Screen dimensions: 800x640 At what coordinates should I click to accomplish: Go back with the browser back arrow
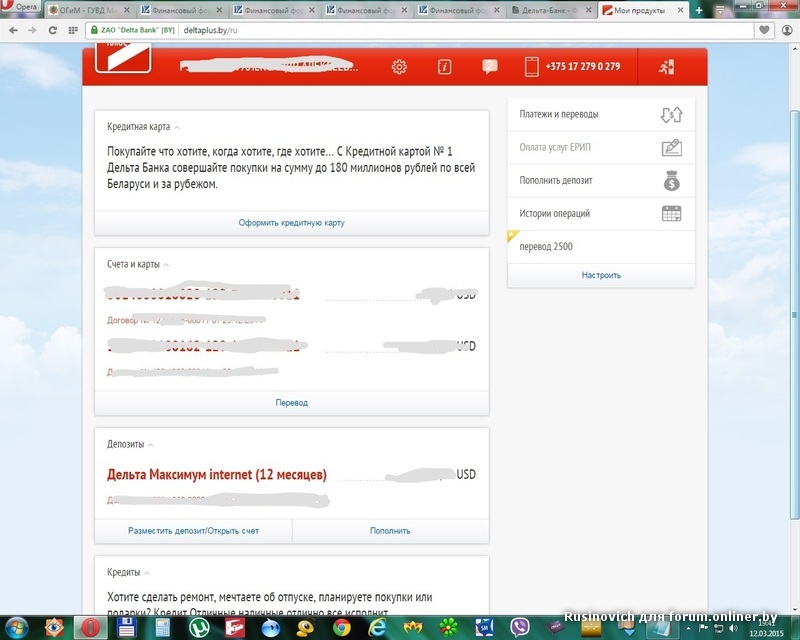point(13,31)
